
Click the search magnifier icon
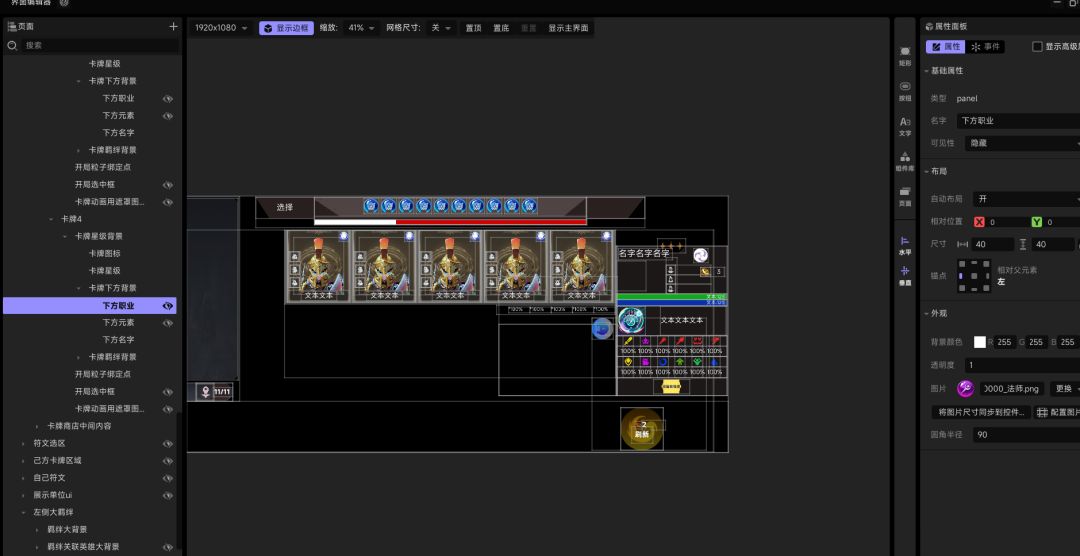(x=12, y=45)
